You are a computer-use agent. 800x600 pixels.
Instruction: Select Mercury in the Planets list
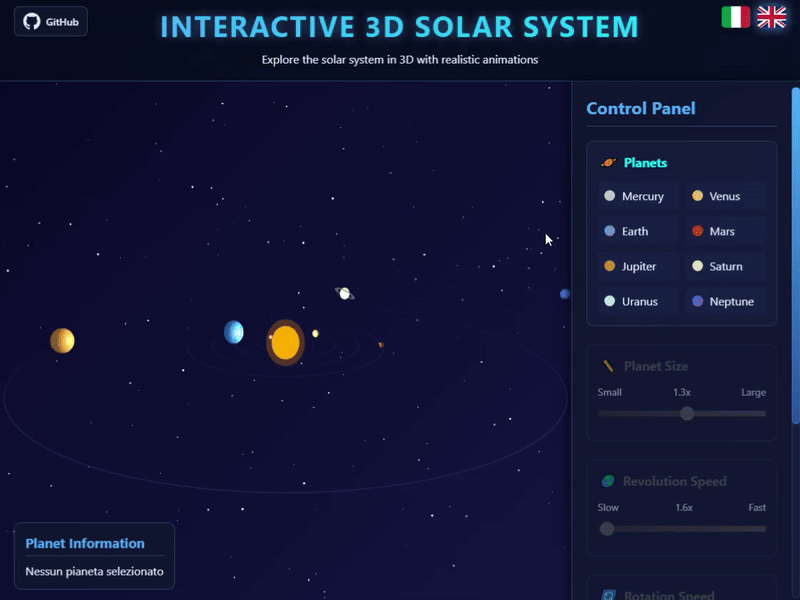click(x=638, y=196)
